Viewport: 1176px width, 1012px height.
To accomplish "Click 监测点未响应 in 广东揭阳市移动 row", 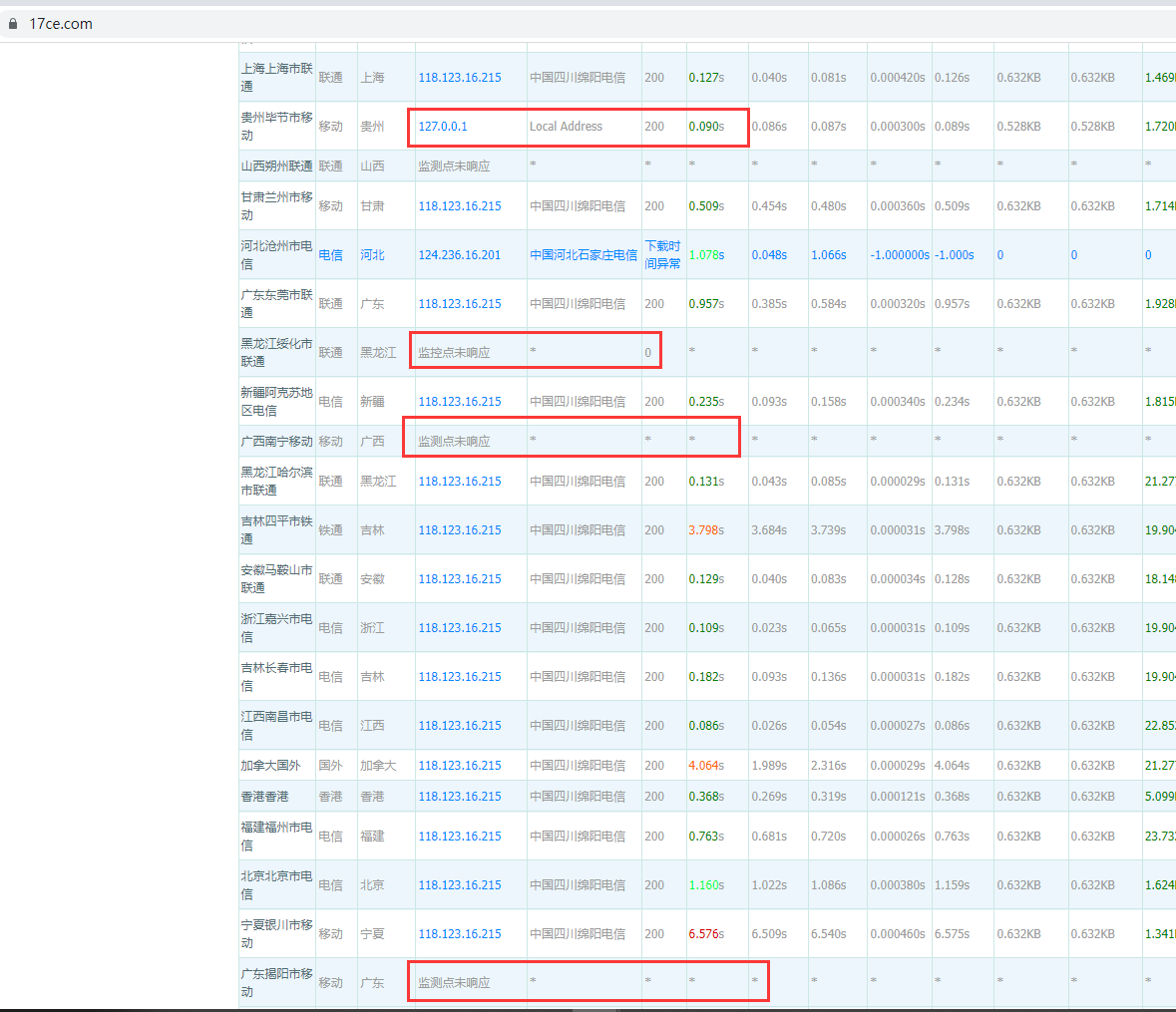I will (x=454, y=983).
